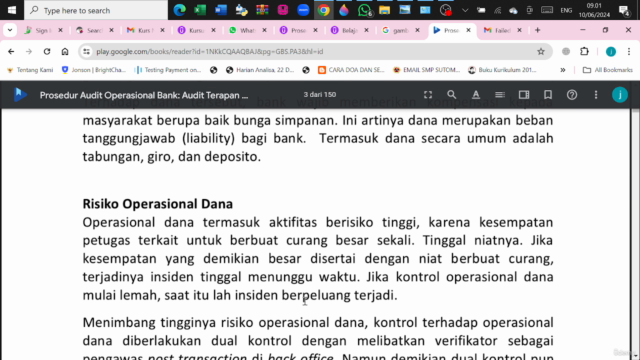Open Microsoft Edge from taskbar
This screenshot has height=360, width=640.
(180, 10)
